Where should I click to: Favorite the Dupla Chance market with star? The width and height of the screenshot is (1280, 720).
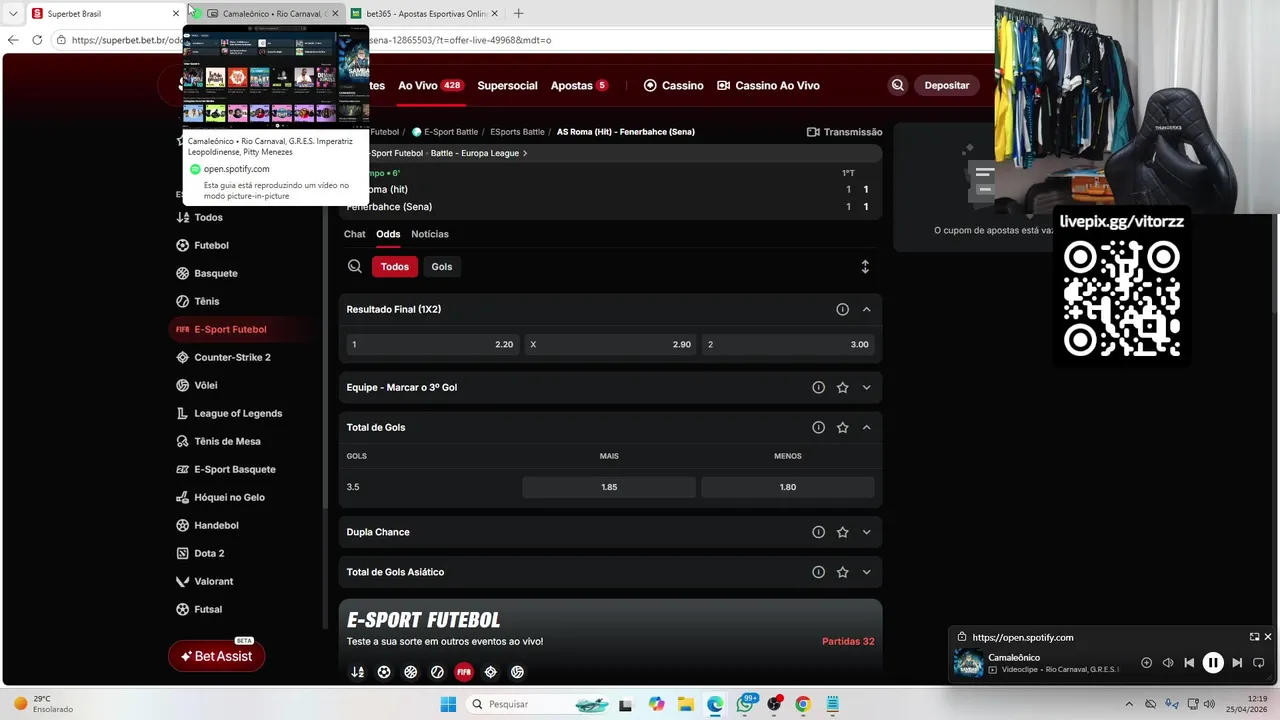tap(843, 533)
